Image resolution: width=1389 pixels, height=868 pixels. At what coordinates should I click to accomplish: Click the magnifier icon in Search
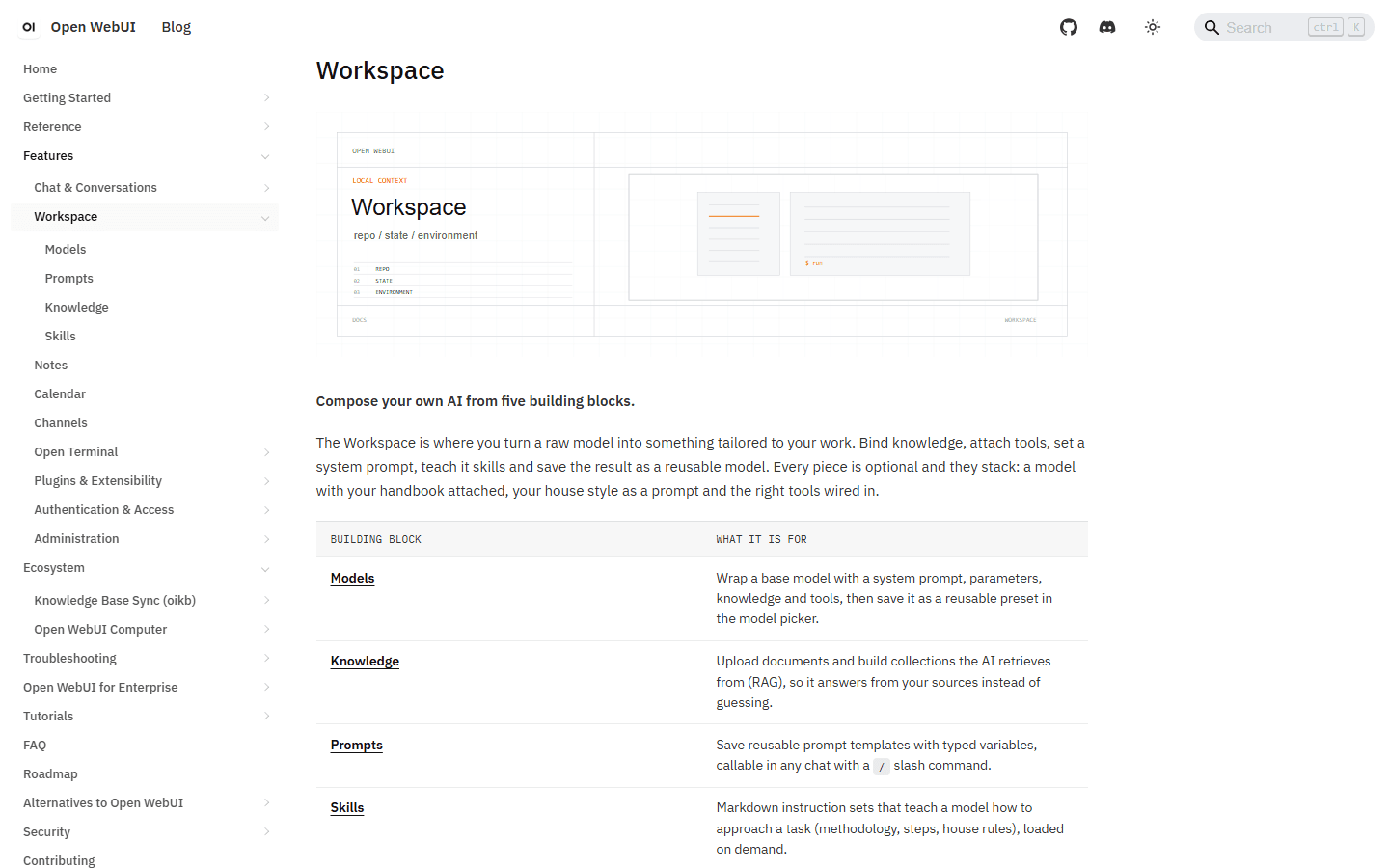1212,27
